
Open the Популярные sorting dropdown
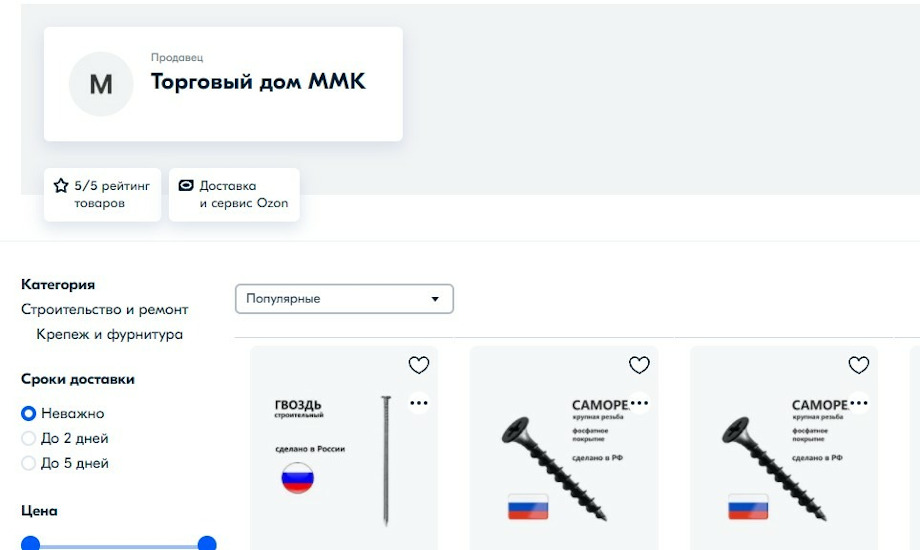(344, 299)
